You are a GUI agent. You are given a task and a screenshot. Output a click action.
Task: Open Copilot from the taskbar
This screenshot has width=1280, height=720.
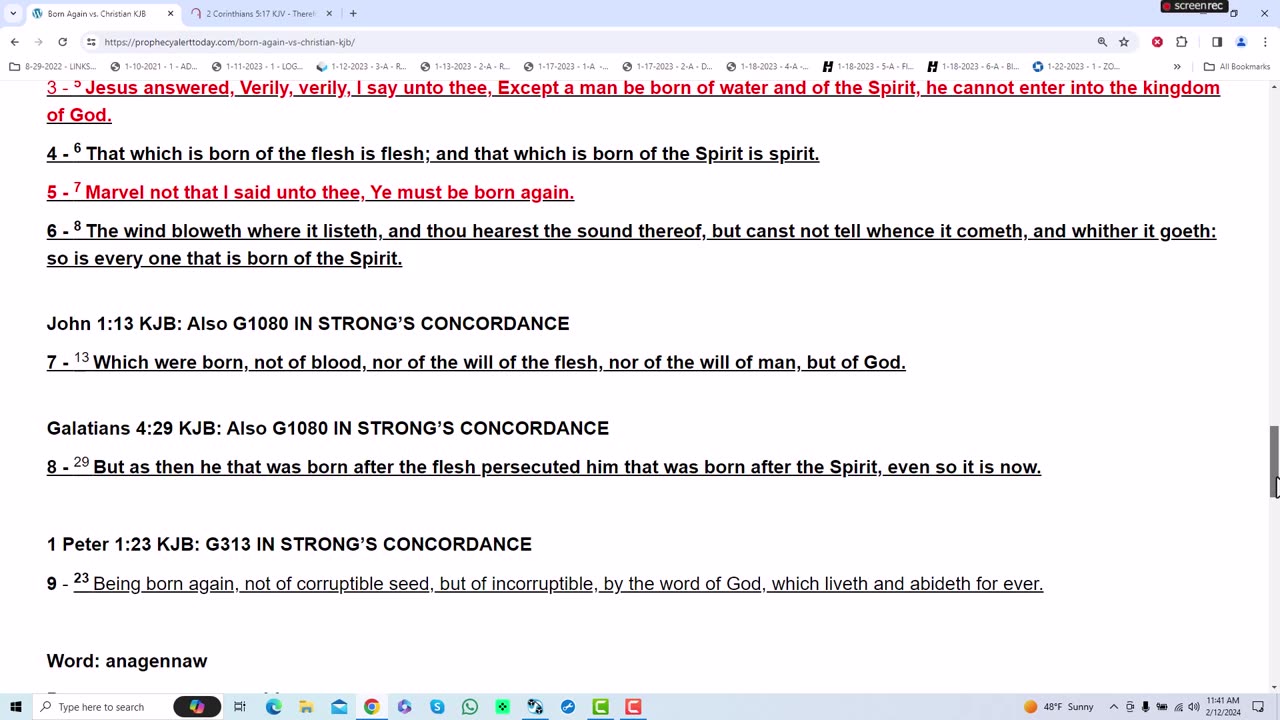pos(197,707)
